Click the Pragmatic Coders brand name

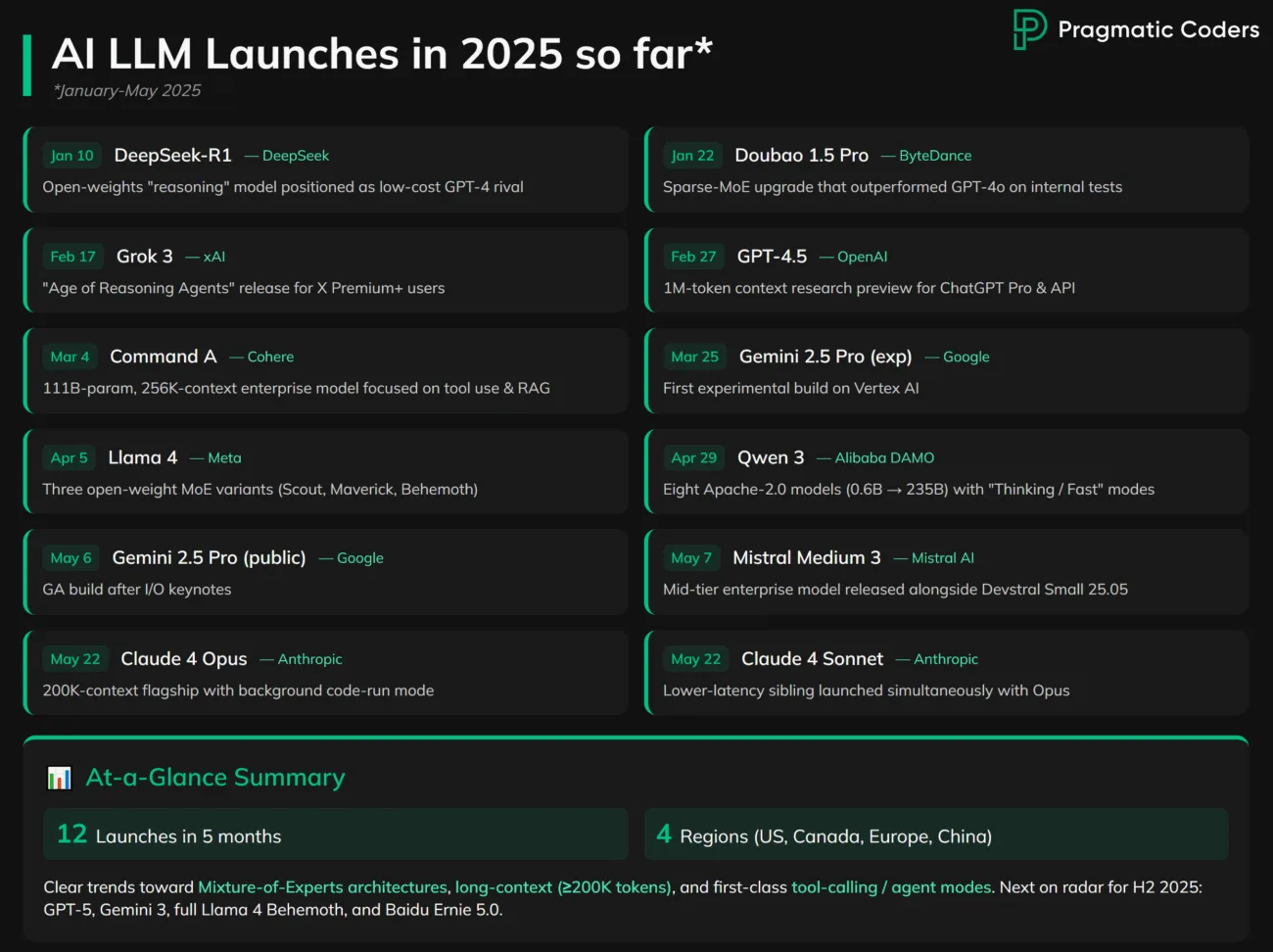[1158, 29]
